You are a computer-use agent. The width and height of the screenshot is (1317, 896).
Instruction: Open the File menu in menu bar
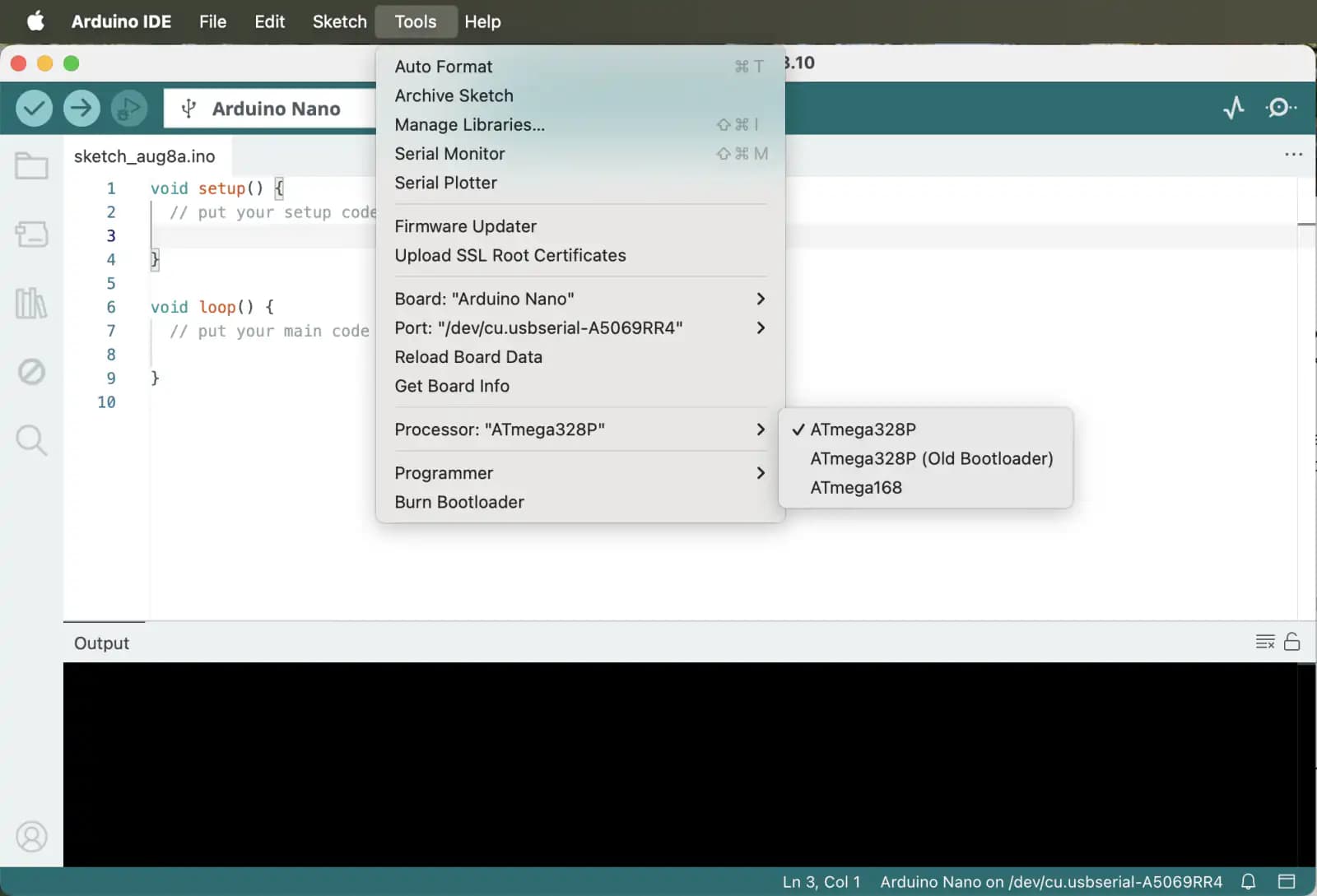coord(212,21)
